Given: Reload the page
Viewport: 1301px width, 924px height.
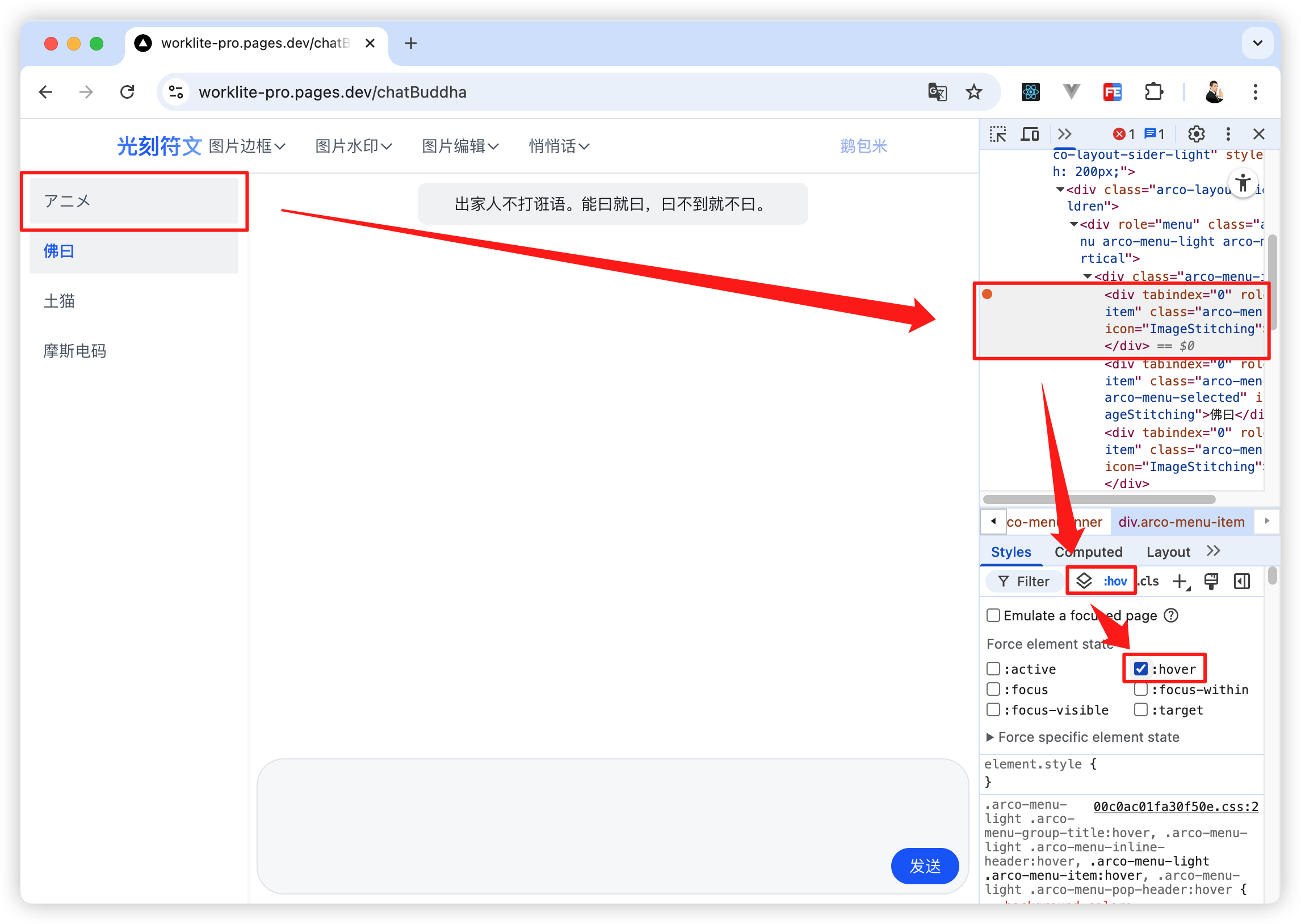Looking at the screenshot, I should 127,91.
